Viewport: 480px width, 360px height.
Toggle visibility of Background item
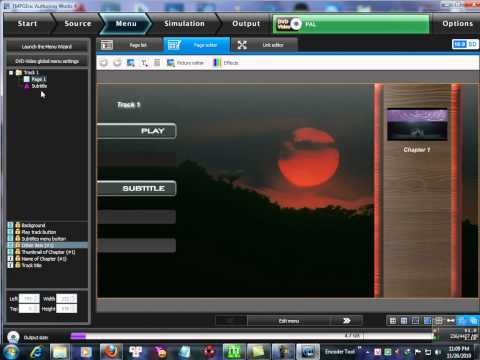tap(10, 225)
